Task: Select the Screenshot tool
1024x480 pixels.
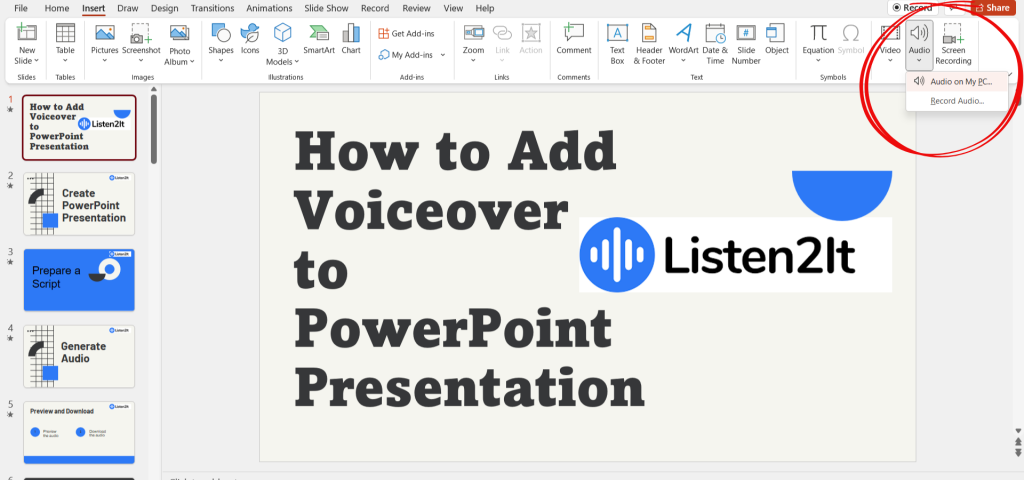Action: (x=141, y=33)
